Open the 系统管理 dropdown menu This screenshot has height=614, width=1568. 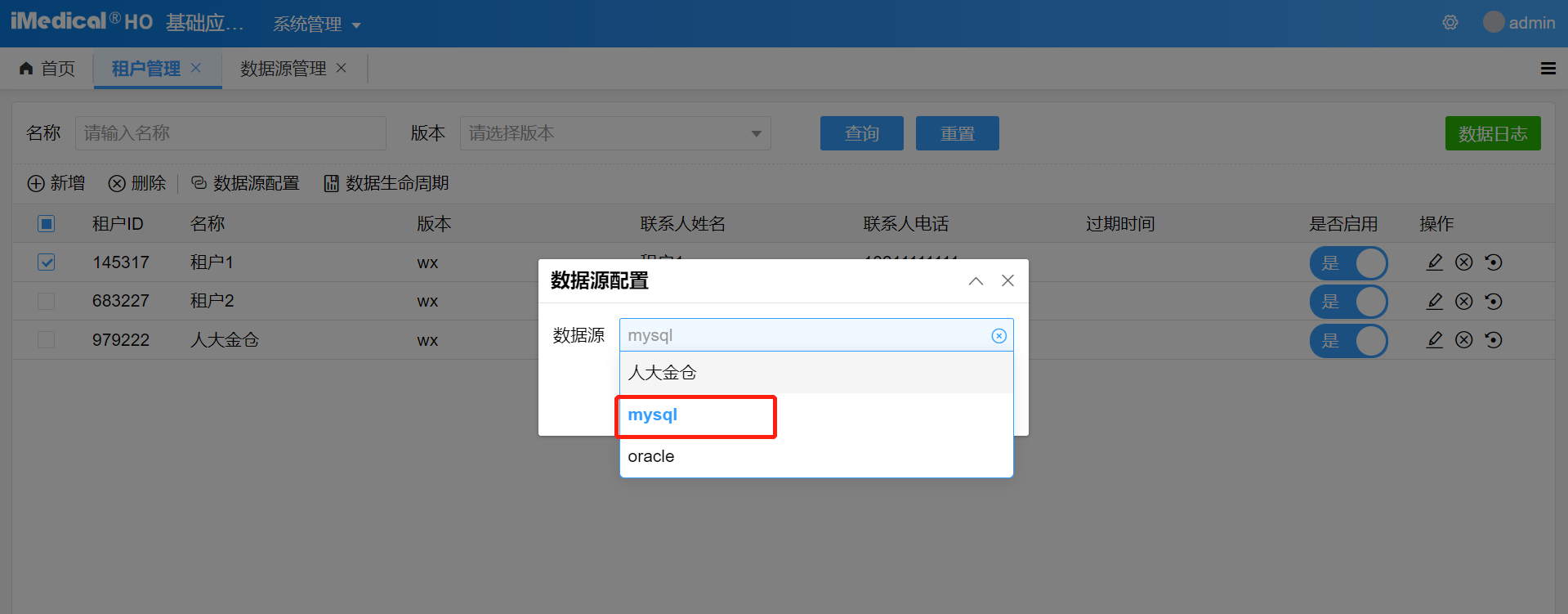coord(316,25)
